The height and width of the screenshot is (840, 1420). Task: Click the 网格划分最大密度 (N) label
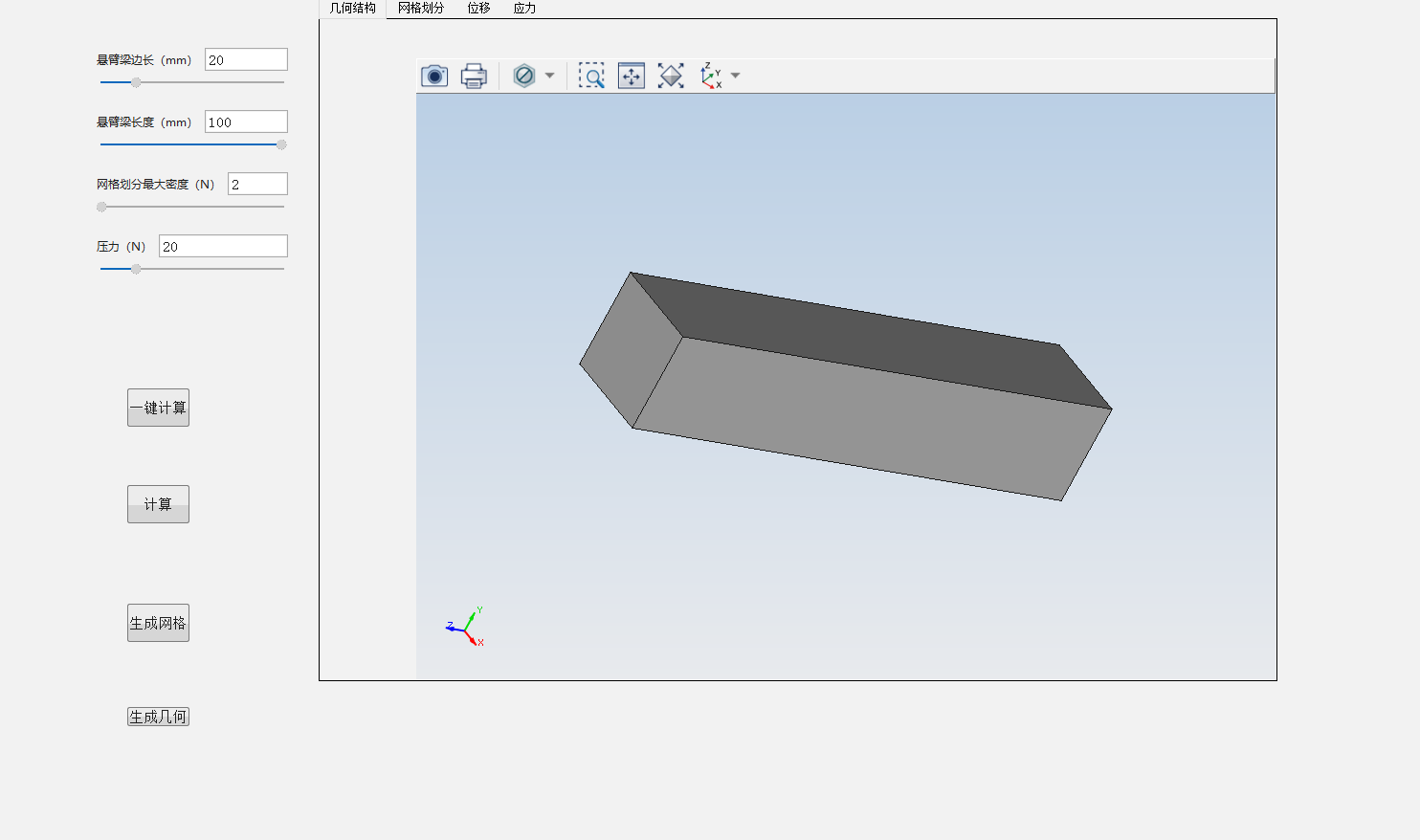tap(155, 185)
